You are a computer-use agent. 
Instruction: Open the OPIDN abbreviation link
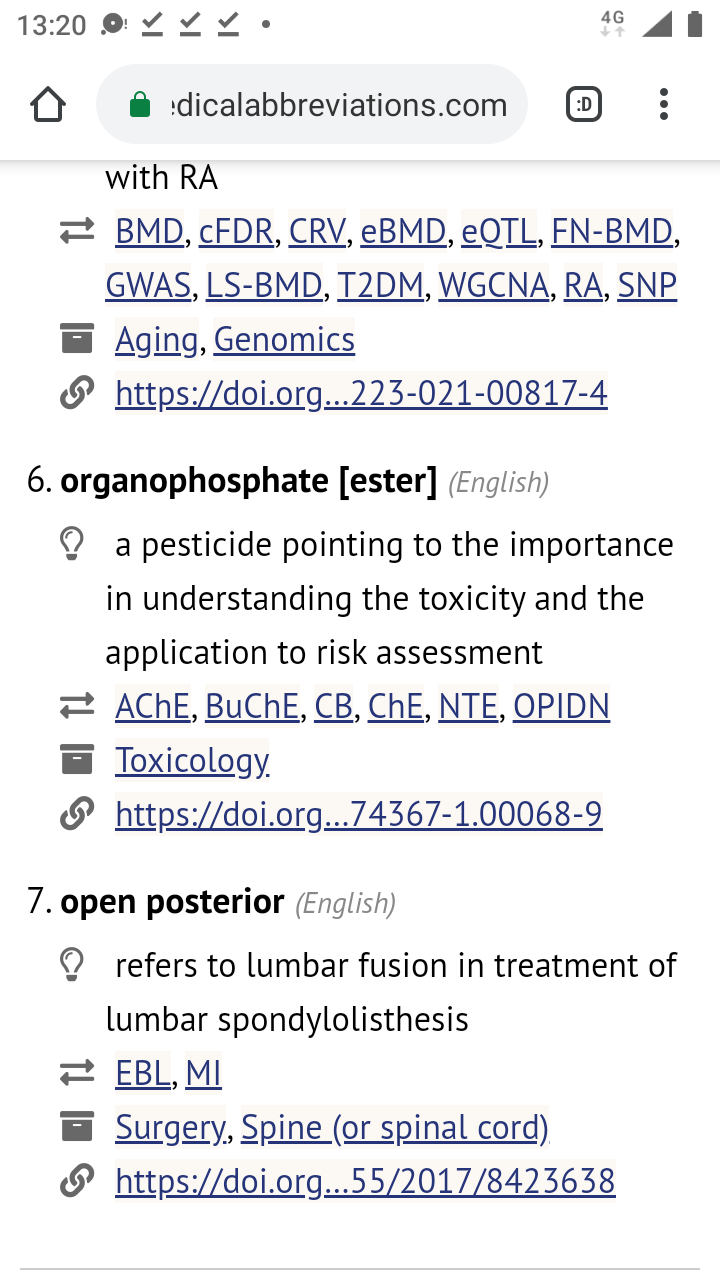pos(561,707)
